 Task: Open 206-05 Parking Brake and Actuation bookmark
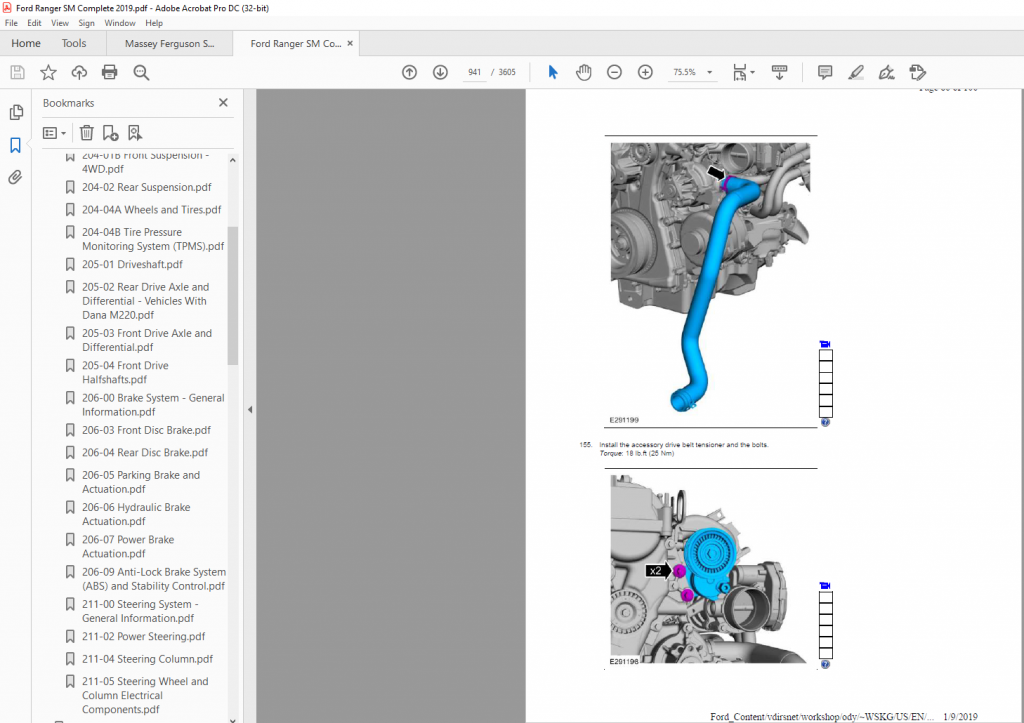click(x=141, y=482)
